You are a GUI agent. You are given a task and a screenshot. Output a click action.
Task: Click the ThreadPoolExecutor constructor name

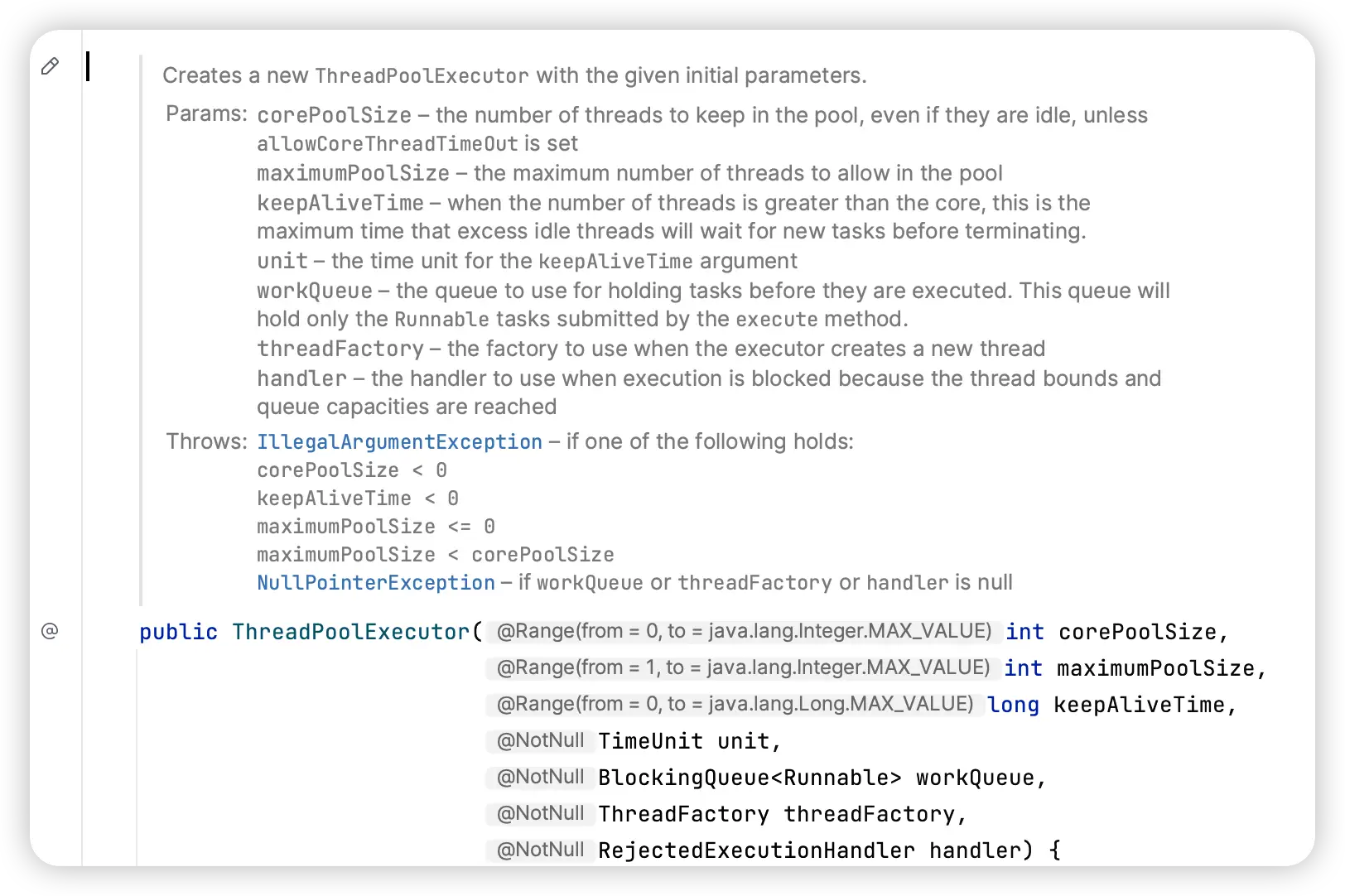[x=351, y=632]
